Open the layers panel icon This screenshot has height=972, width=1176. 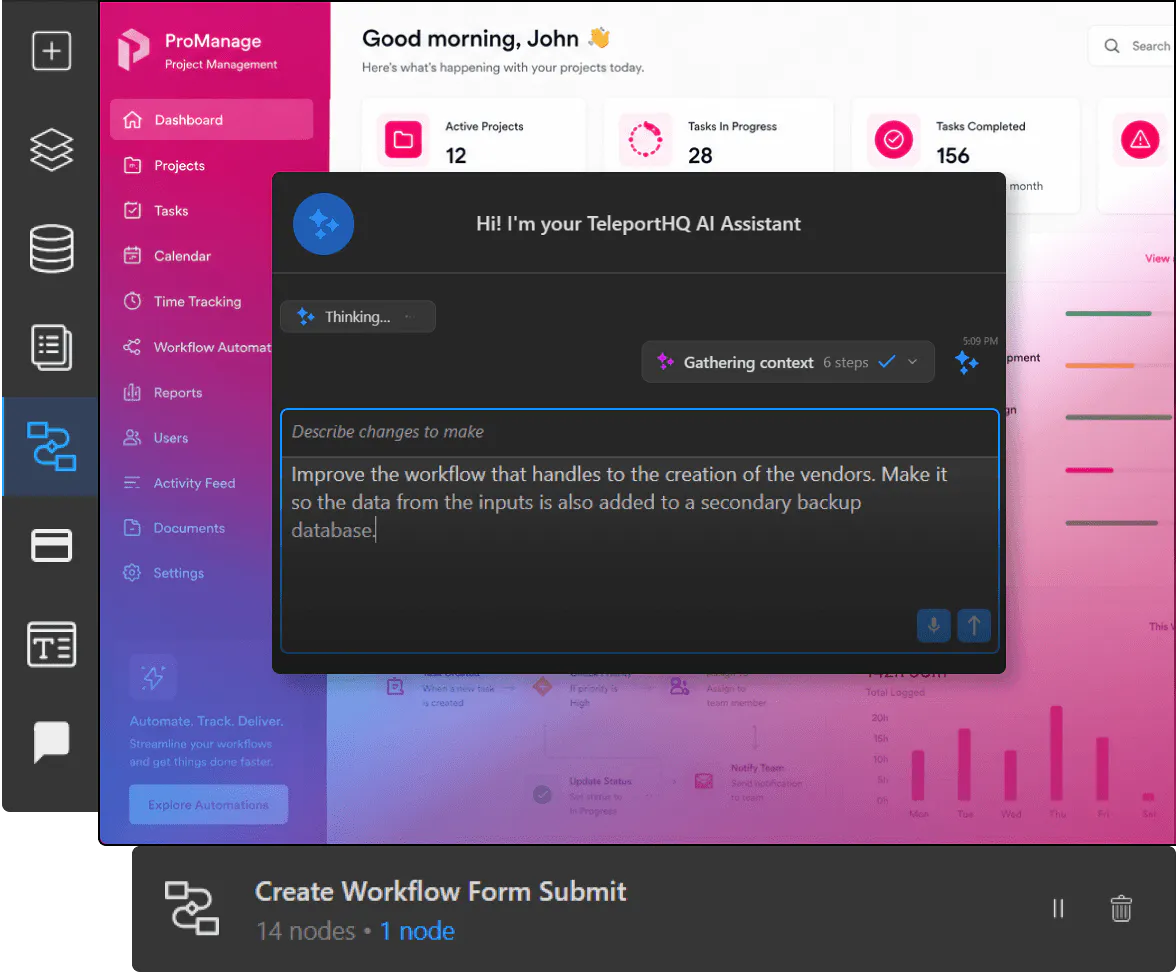click(51, 149)
